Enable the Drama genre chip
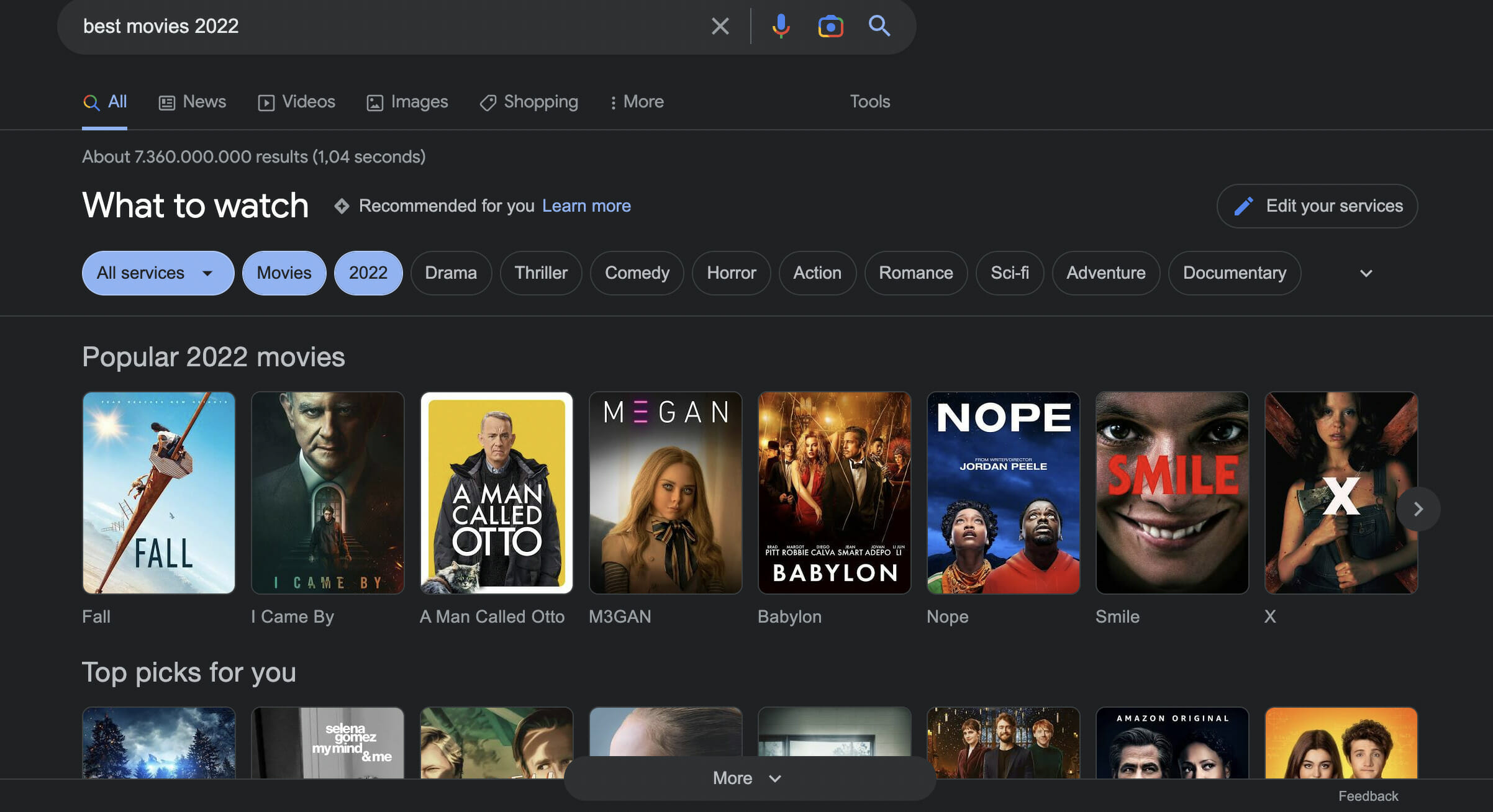 451,273
